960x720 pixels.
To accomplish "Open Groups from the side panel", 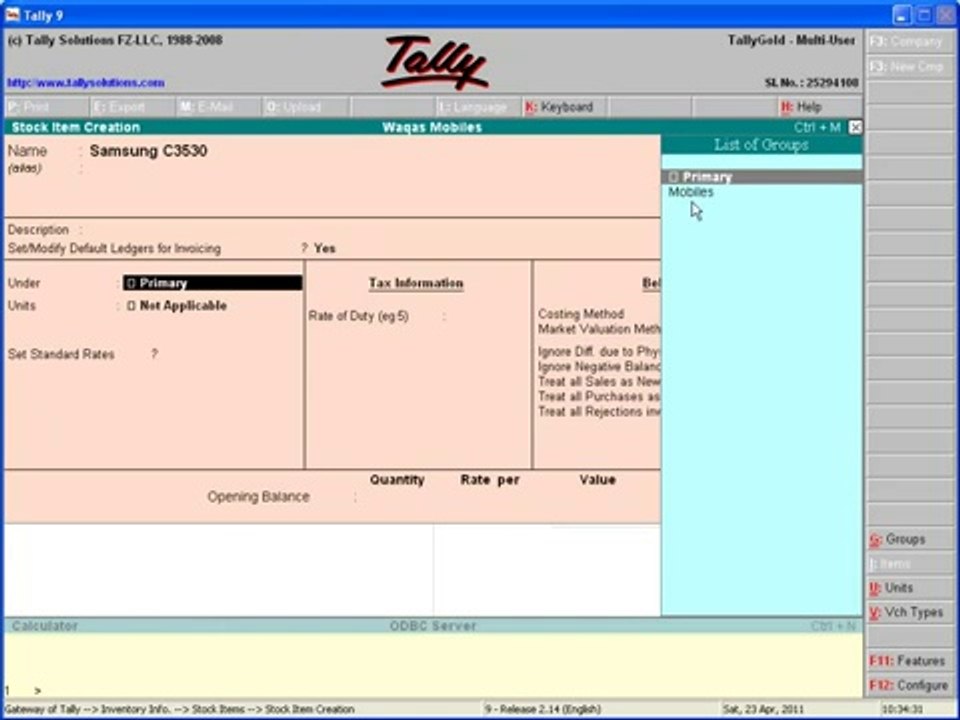I will click(910, 539).
